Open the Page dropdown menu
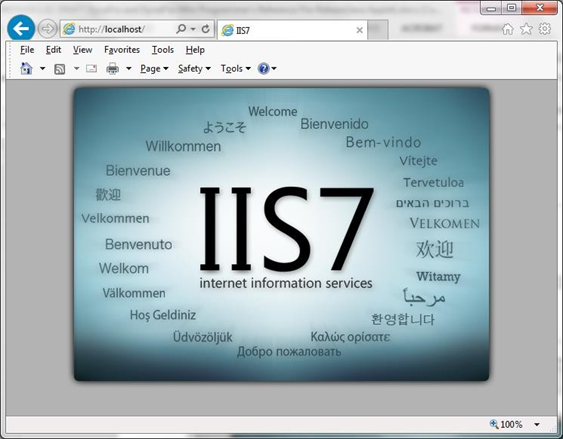The width and height of the screenshot is (563, 439). tap(154, 69)
